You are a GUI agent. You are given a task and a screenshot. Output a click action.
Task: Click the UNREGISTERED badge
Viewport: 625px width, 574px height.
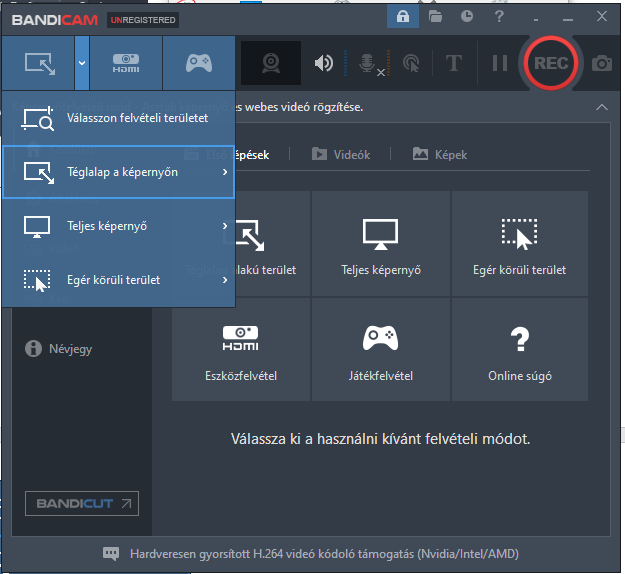pos(143,20)
